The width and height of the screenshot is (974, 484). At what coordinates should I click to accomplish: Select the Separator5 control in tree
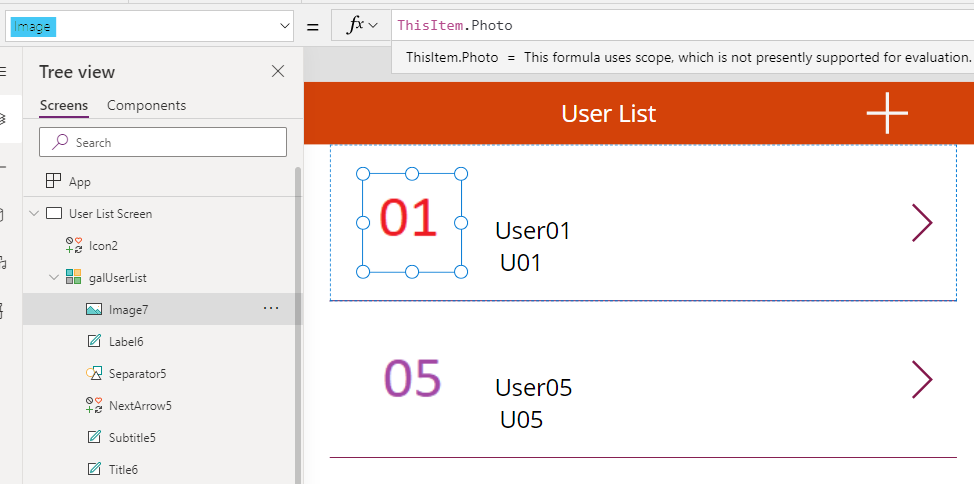[137, 373]
